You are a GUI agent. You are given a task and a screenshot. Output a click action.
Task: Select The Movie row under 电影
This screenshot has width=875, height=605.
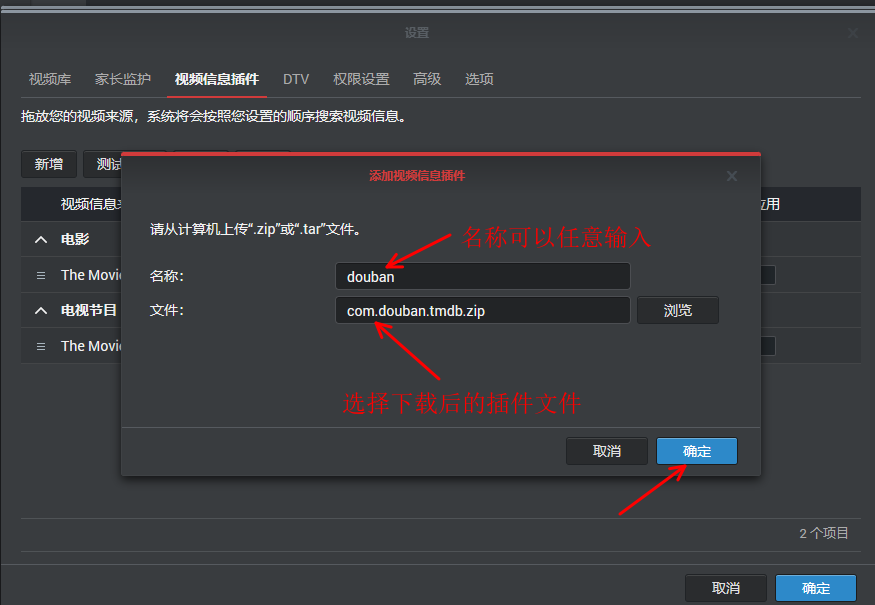92,275
